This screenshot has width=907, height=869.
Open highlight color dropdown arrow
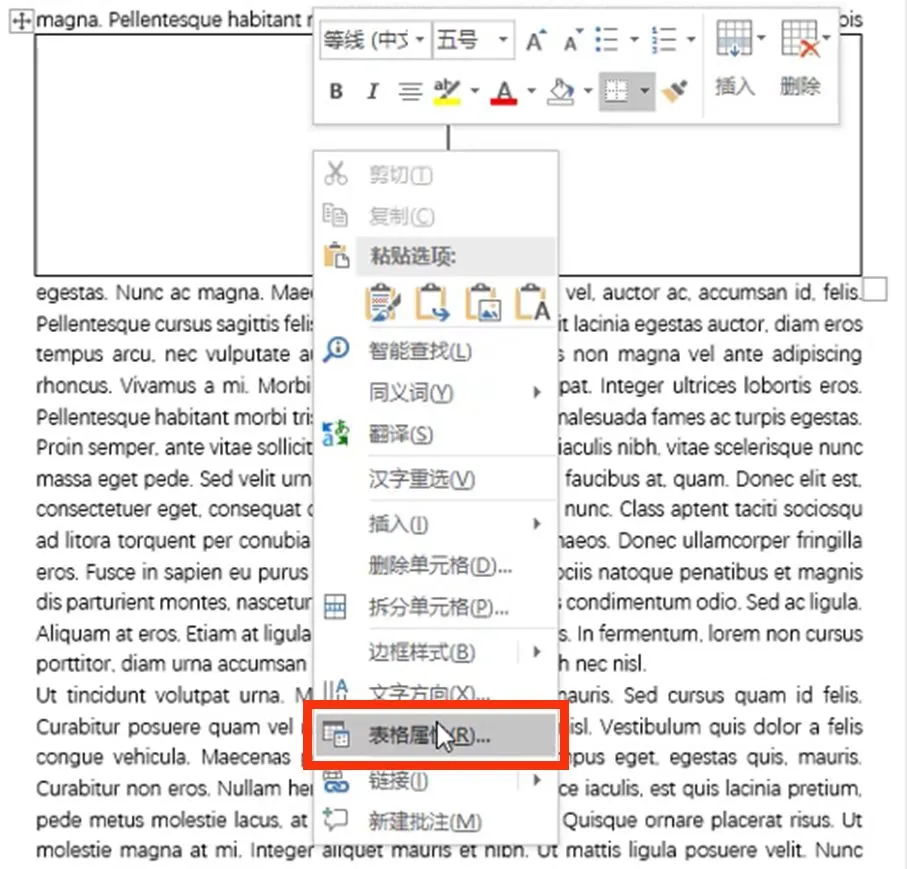pos(475,91)
